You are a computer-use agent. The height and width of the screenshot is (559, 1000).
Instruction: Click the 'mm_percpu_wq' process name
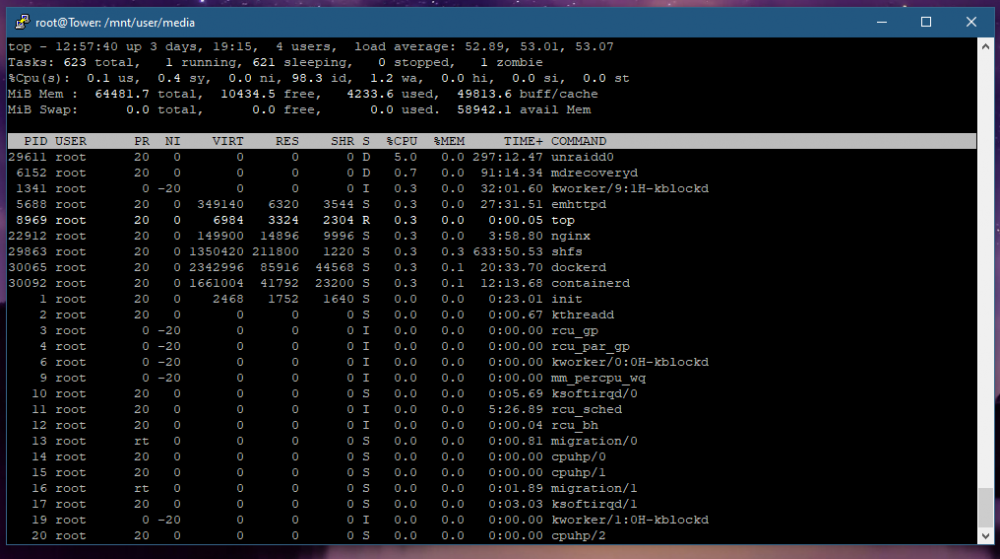point(598,378)
